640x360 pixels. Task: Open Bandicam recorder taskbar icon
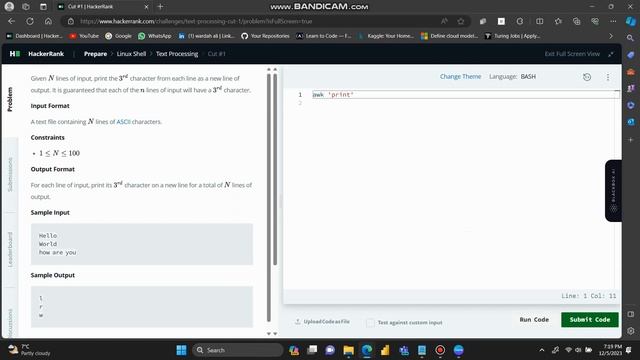click(440, 350)
